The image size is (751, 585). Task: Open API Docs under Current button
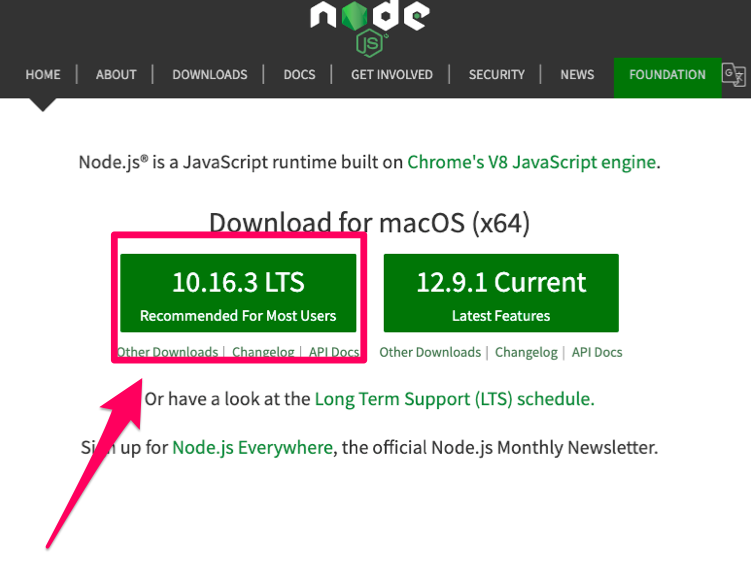point(597,352)
